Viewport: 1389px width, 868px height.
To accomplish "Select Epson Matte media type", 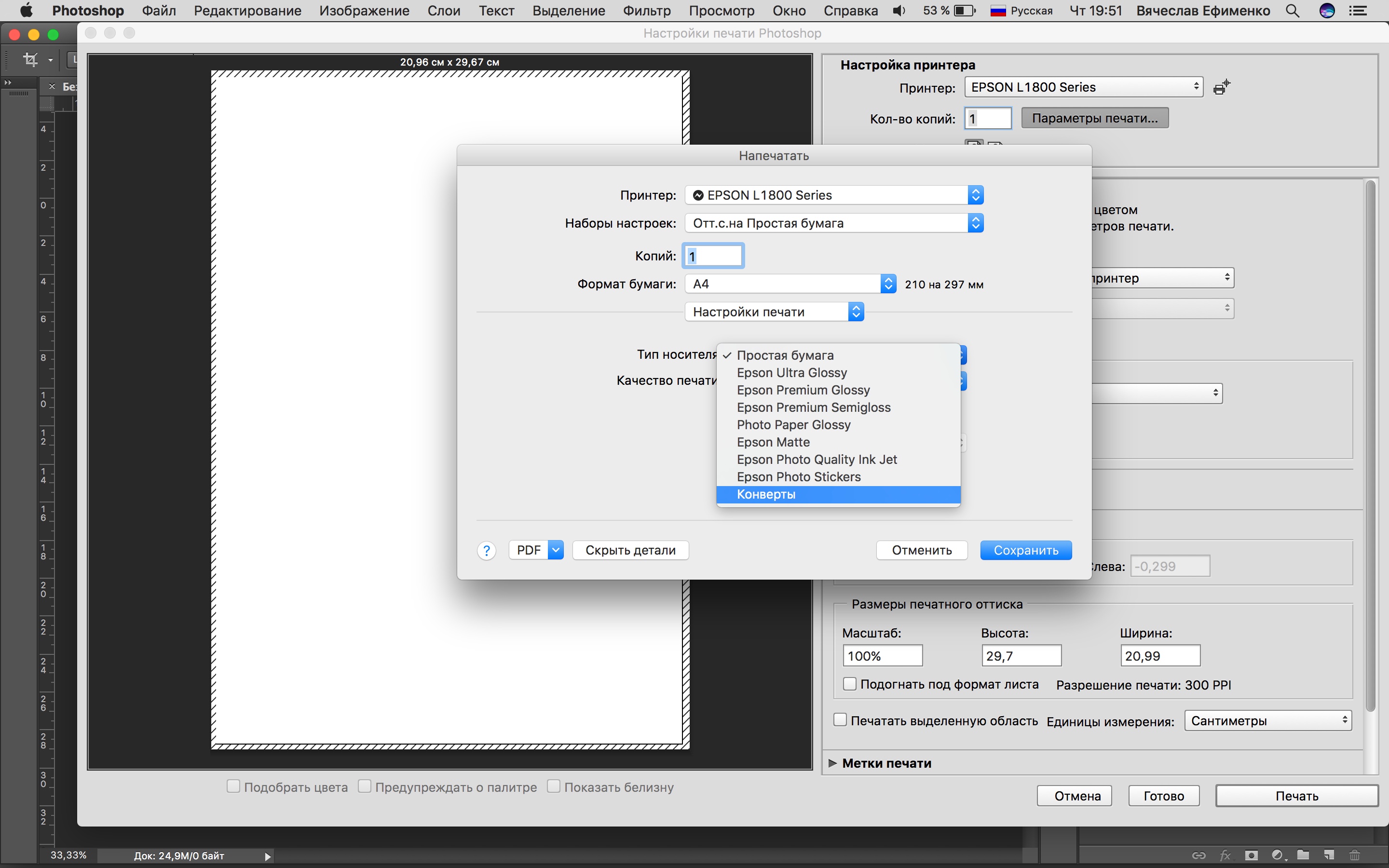I will click(x=838, y=442).
